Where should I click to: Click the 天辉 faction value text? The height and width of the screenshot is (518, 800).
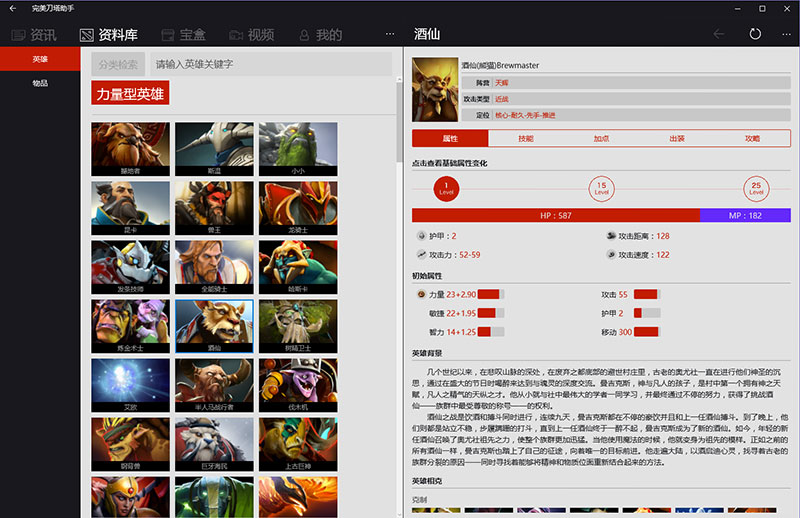pyautogui.click(x=502, y=83)
